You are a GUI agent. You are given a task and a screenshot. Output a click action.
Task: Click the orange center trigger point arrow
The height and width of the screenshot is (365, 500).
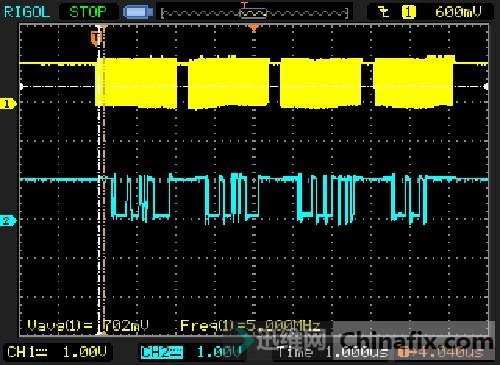point(254,28)
